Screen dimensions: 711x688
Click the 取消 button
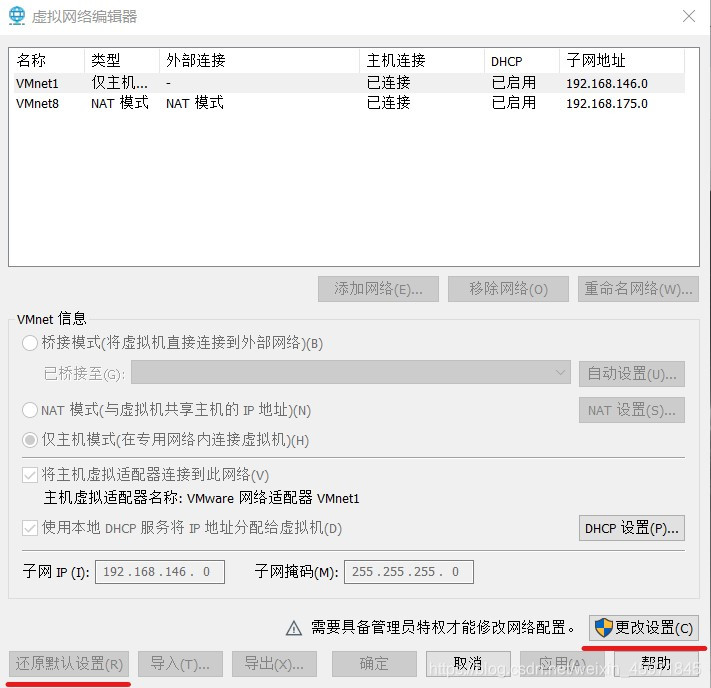468,664
